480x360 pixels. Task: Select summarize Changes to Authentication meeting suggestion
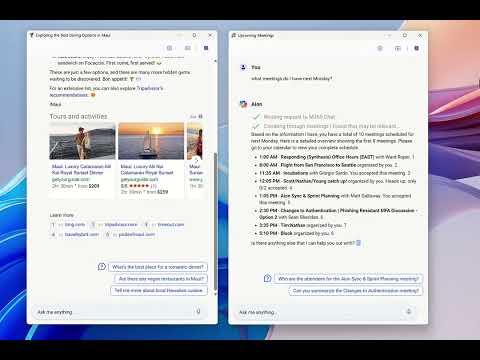[x=356, y=291]
